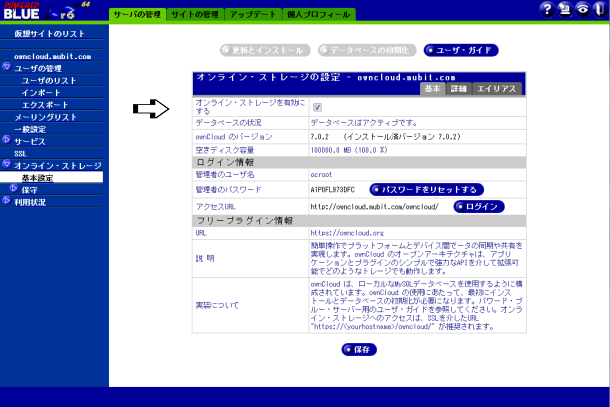Open ユーザの管理 sidebar item
The height and width of the screenshot is (407, 610).
pyautogui.click(x=38, y=68)
